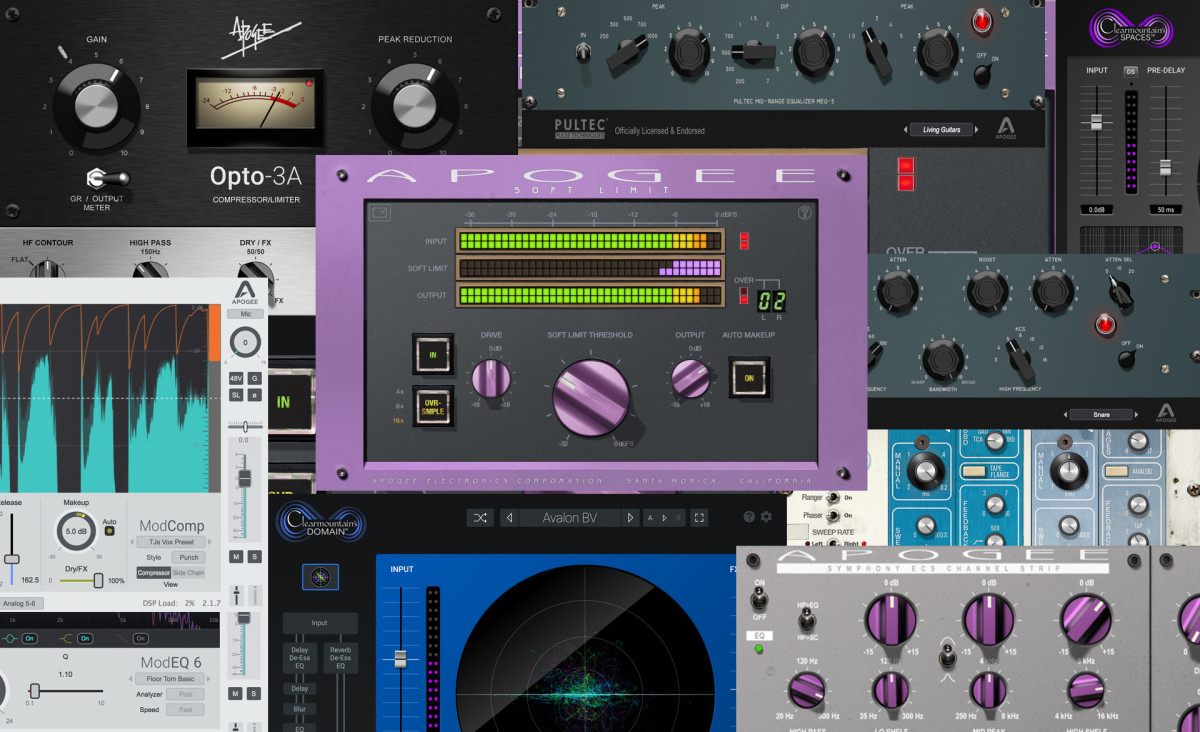1200x732 pixels.
Task: Toggle Auto Makeup ON in Soft Limit
Action: tap(749, 377)
